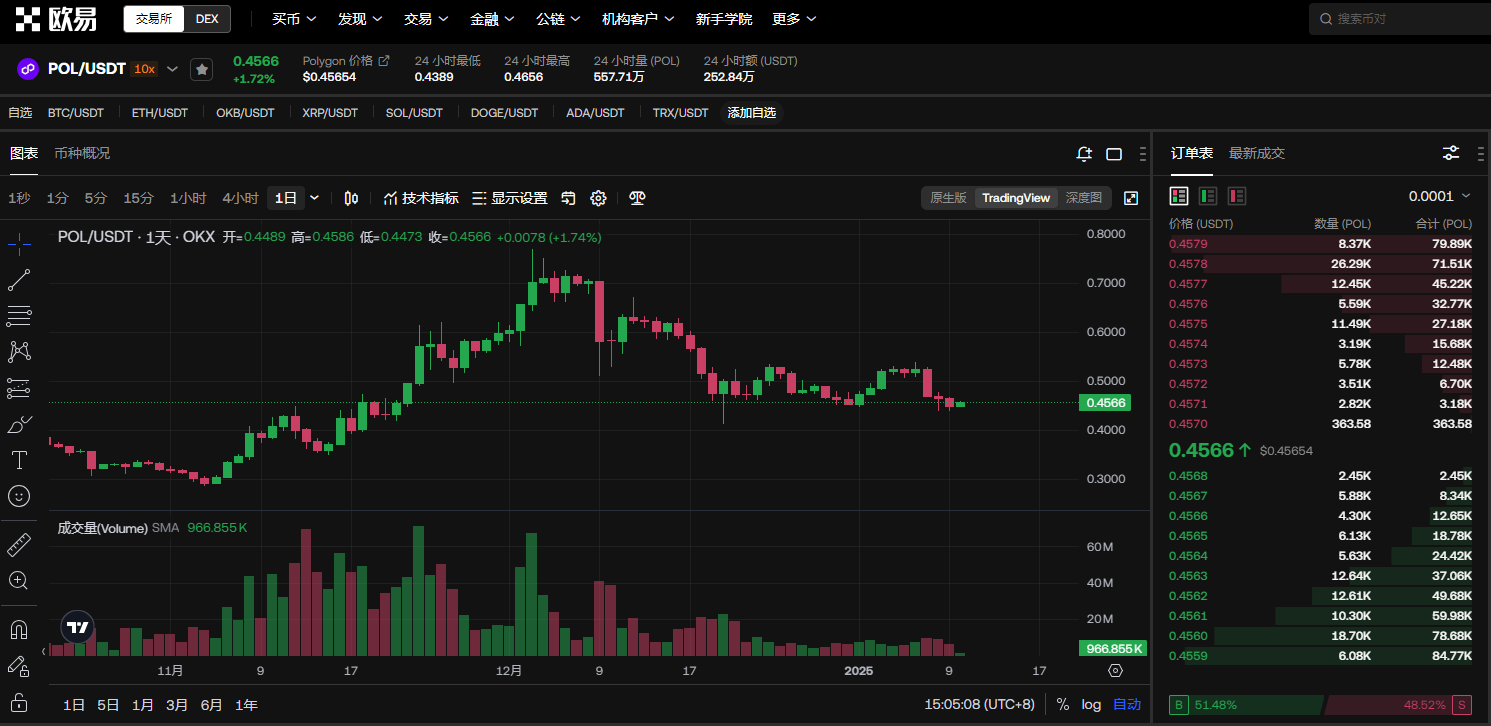The height and width of the screenshot is (726, 1491).
Task: Open 技术指标 indicators button
Action: [x=421, y=198]
